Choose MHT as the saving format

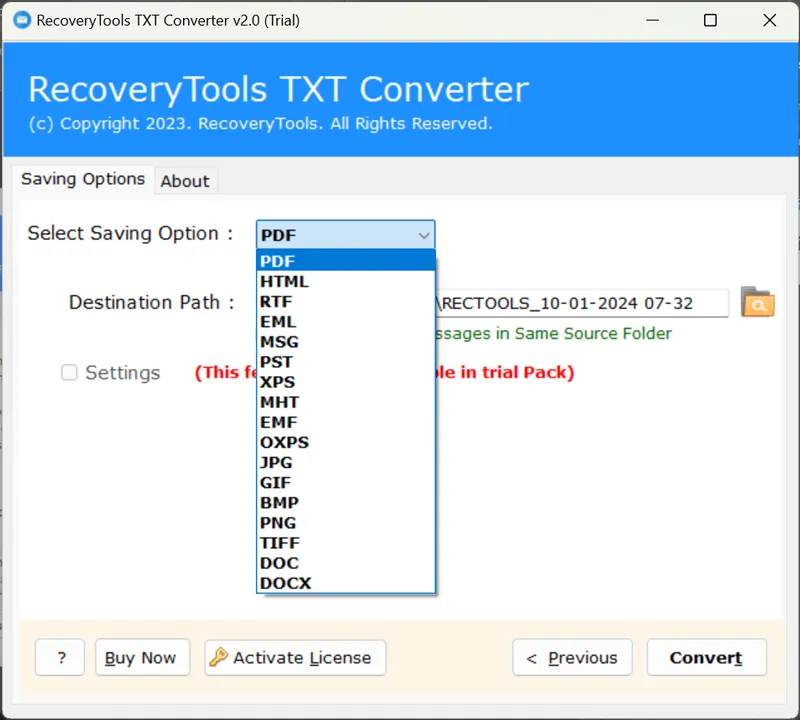(345, 402)
